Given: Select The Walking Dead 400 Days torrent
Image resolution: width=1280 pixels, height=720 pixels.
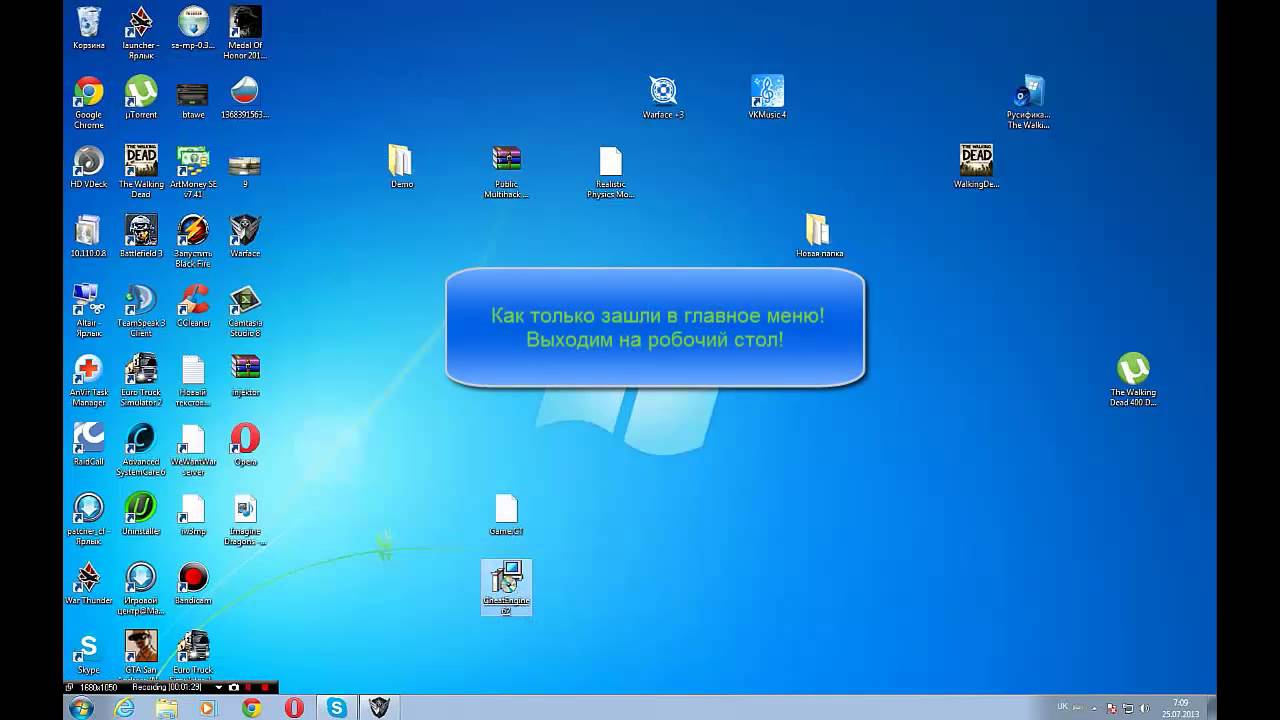Looking at the screenshot, I should (x=1133, y=380).
